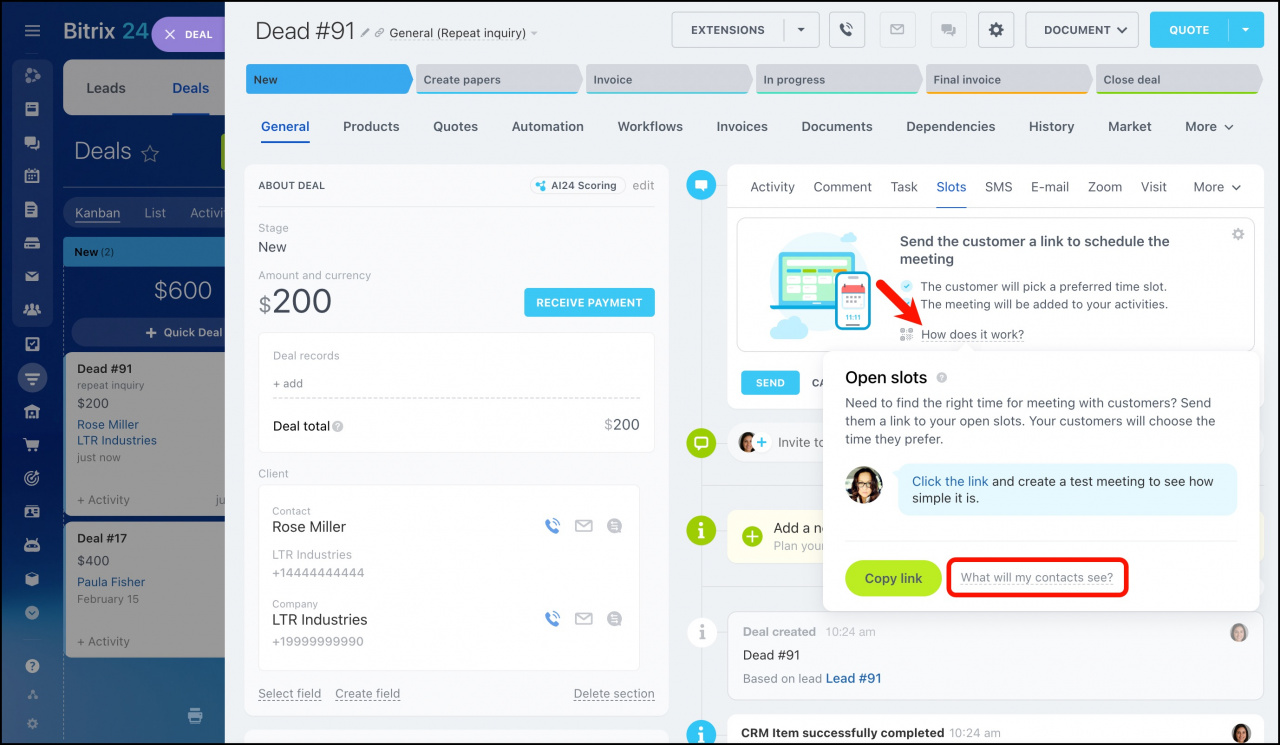The width and height of the screenshot is (1280, 745).
Task: Move deal to Final invoice stage
Action: point(1009,80)
